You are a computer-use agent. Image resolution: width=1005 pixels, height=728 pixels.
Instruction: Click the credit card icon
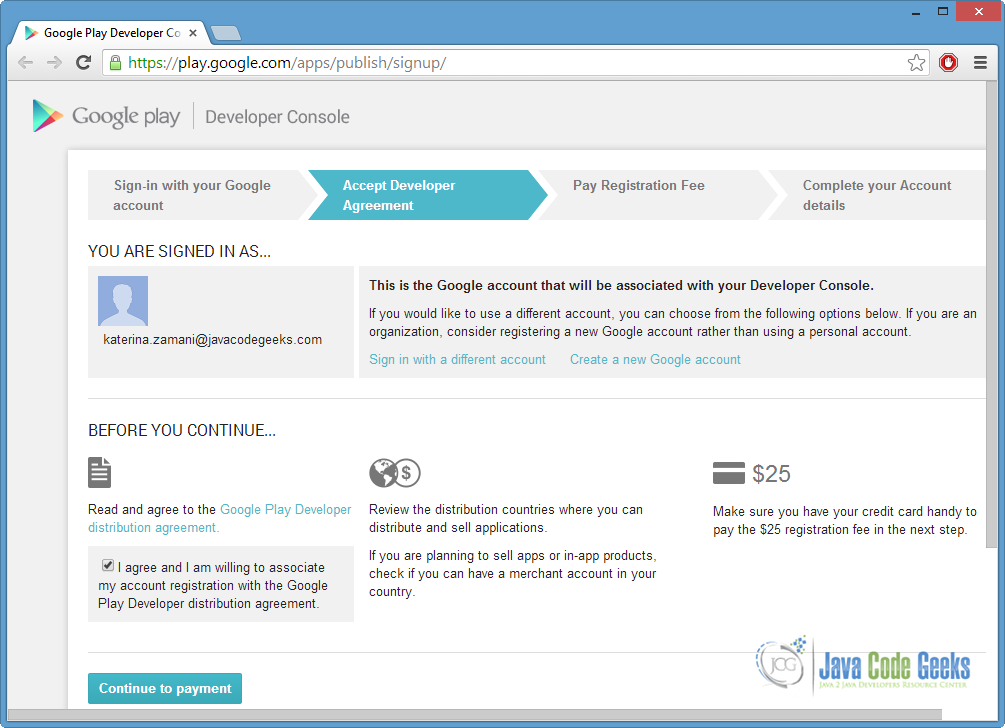729,474
